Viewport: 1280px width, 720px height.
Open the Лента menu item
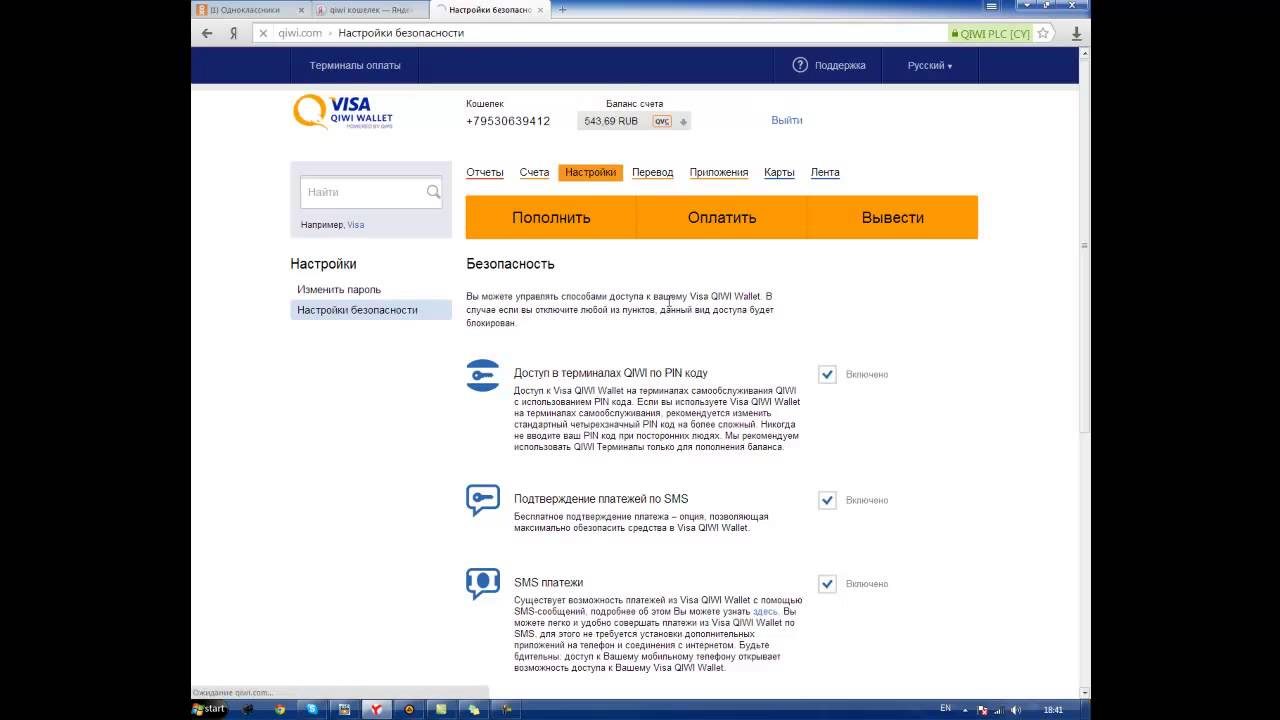825,172
